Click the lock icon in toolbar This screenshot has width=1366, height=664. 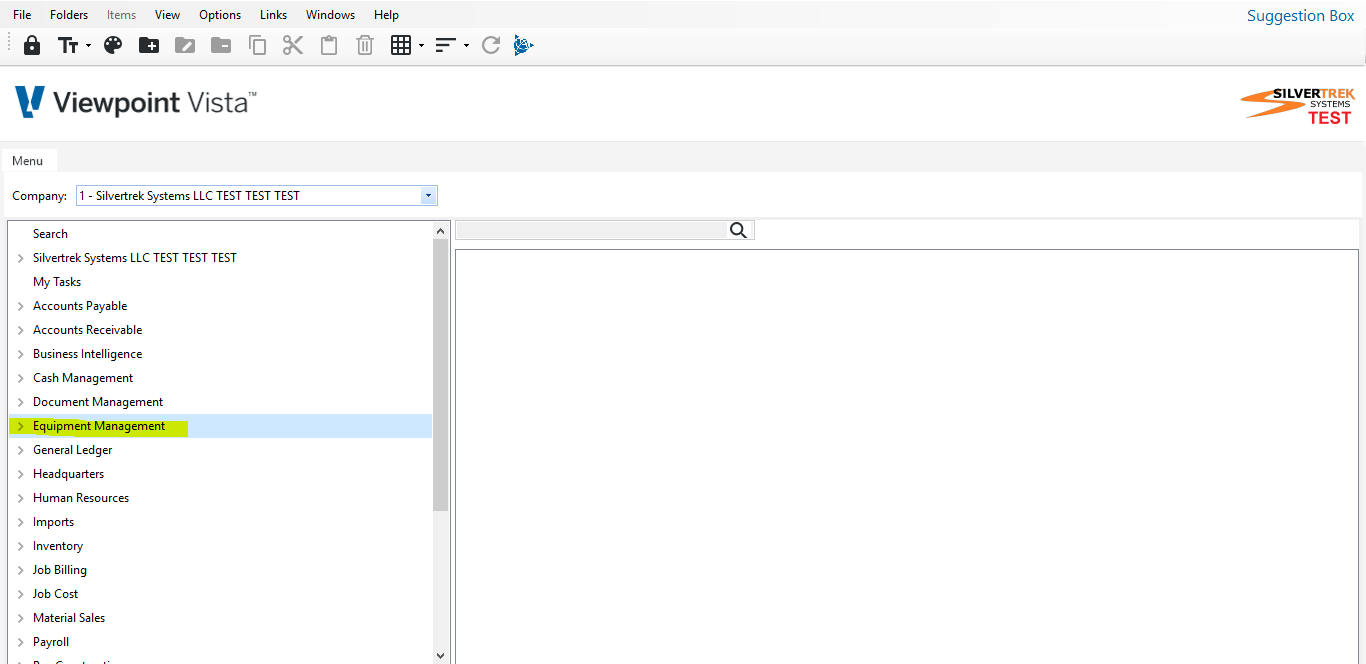[32, 45]
